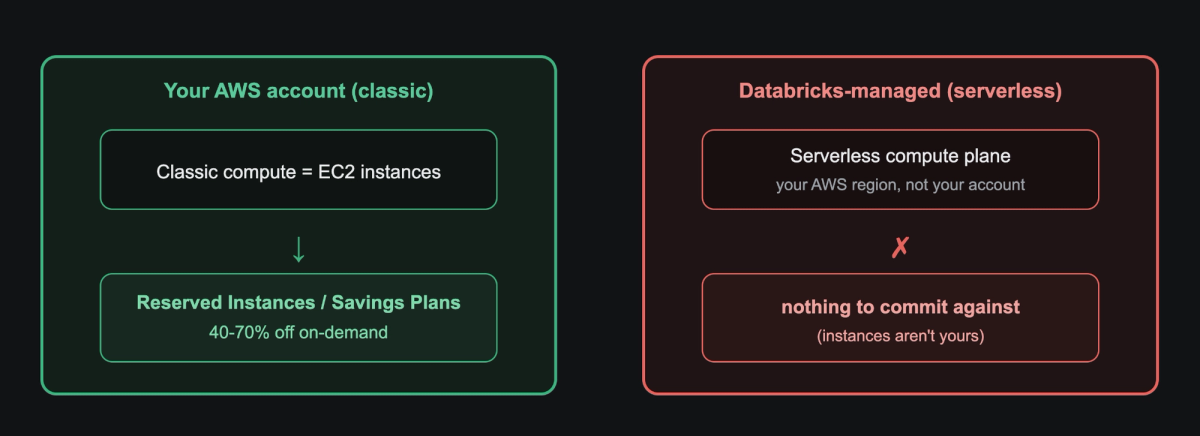Click 'Your AWS account' in green heading
Viewport: 1200px width, 436px height.
click(x=256, y=91)
